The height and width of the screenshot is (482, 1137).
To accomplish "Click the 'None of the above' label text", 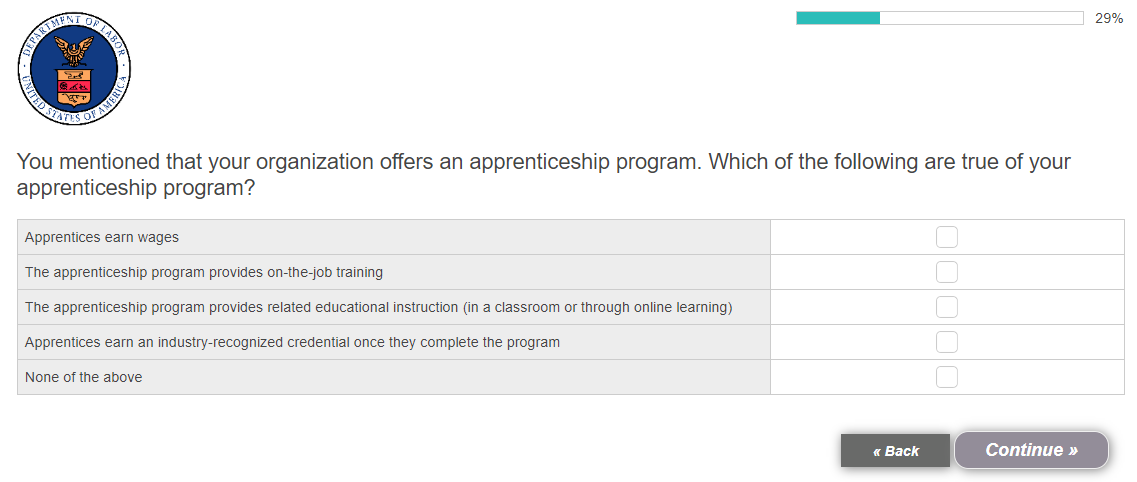I will point(84,377).
